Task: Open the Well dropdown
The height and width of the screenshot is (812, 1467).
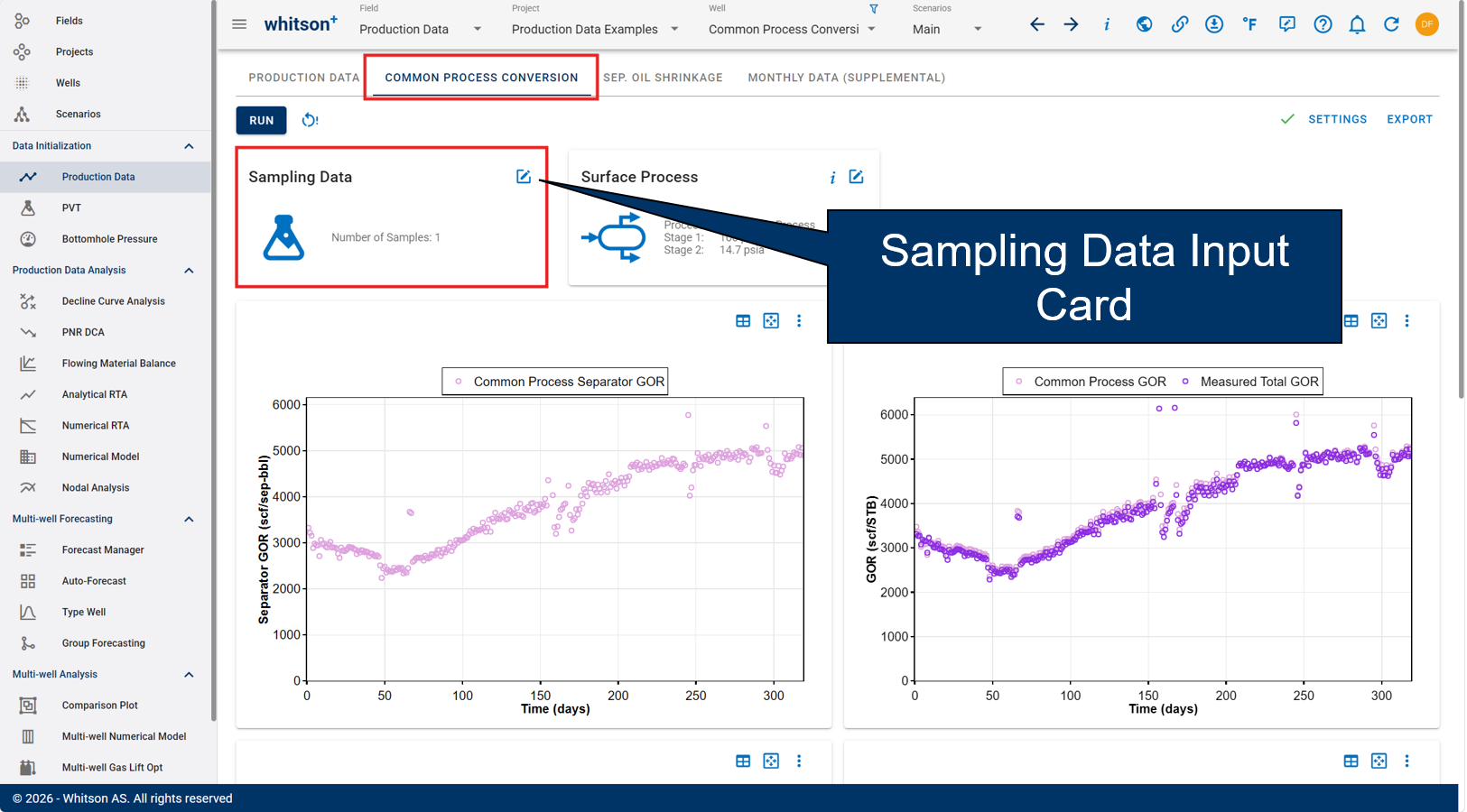Action: [793, 29]
